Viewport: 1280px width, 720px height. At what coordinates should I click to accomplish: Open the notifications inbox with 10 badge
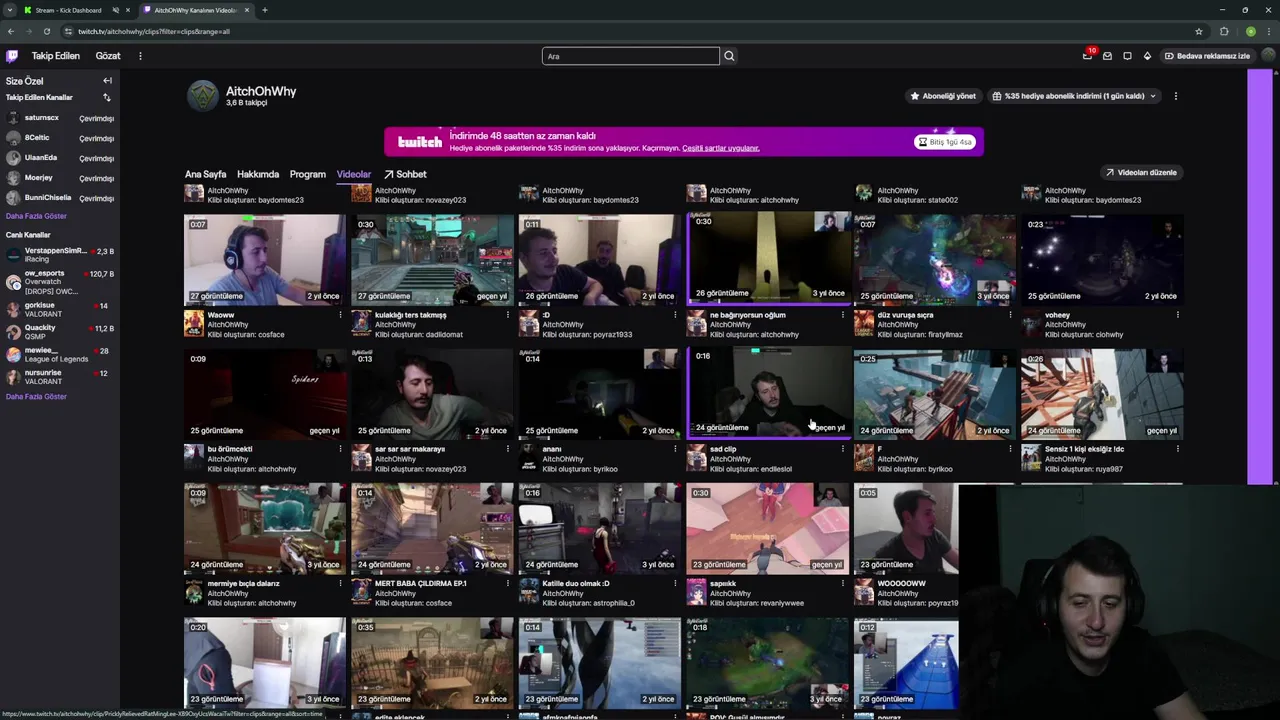point(1088,56)
